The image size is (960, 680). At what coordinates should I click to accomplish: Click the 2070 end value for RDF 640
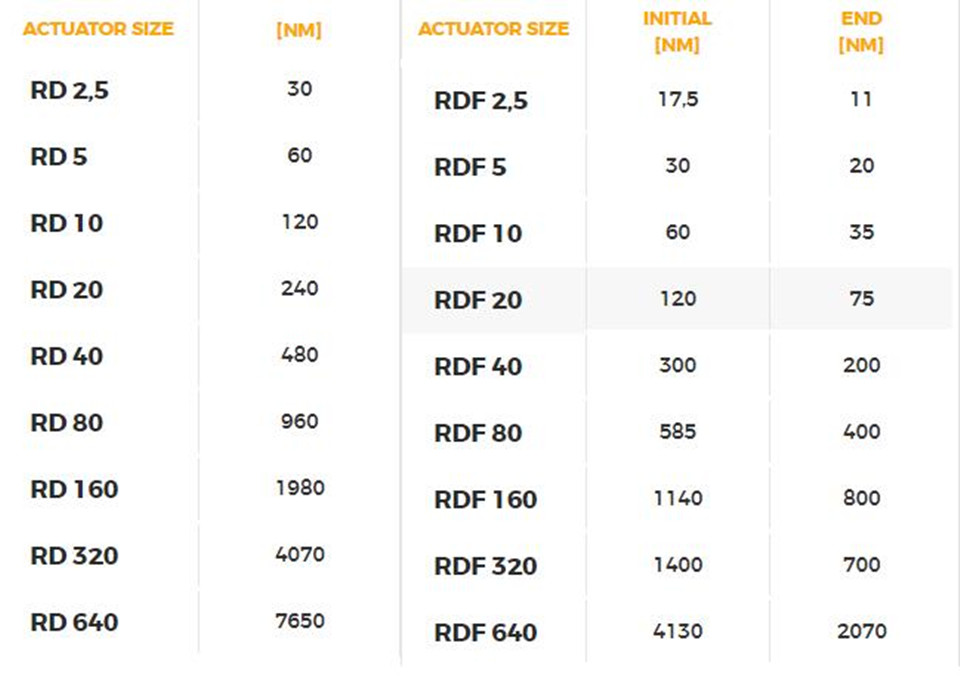tap(861, 631)
